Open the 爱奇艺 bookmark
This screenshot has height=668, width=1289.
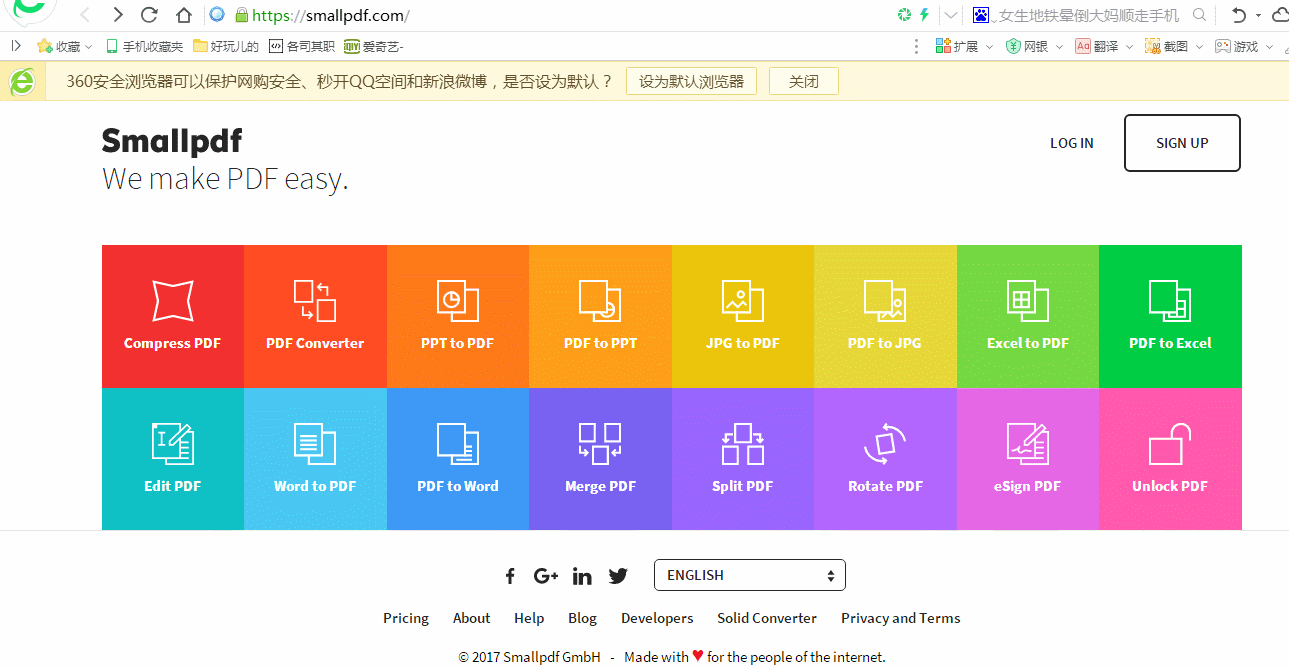tap(374, 46)
